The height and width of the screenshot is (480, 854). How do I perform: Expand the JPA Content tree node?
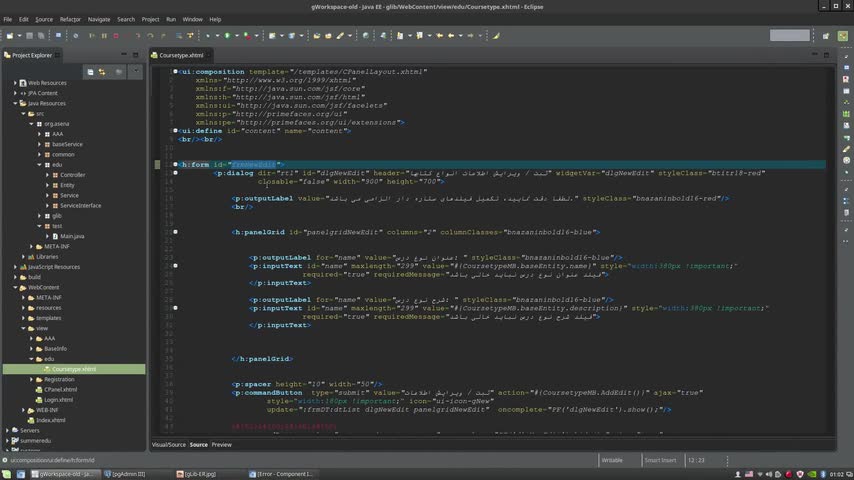click(15, 93)
